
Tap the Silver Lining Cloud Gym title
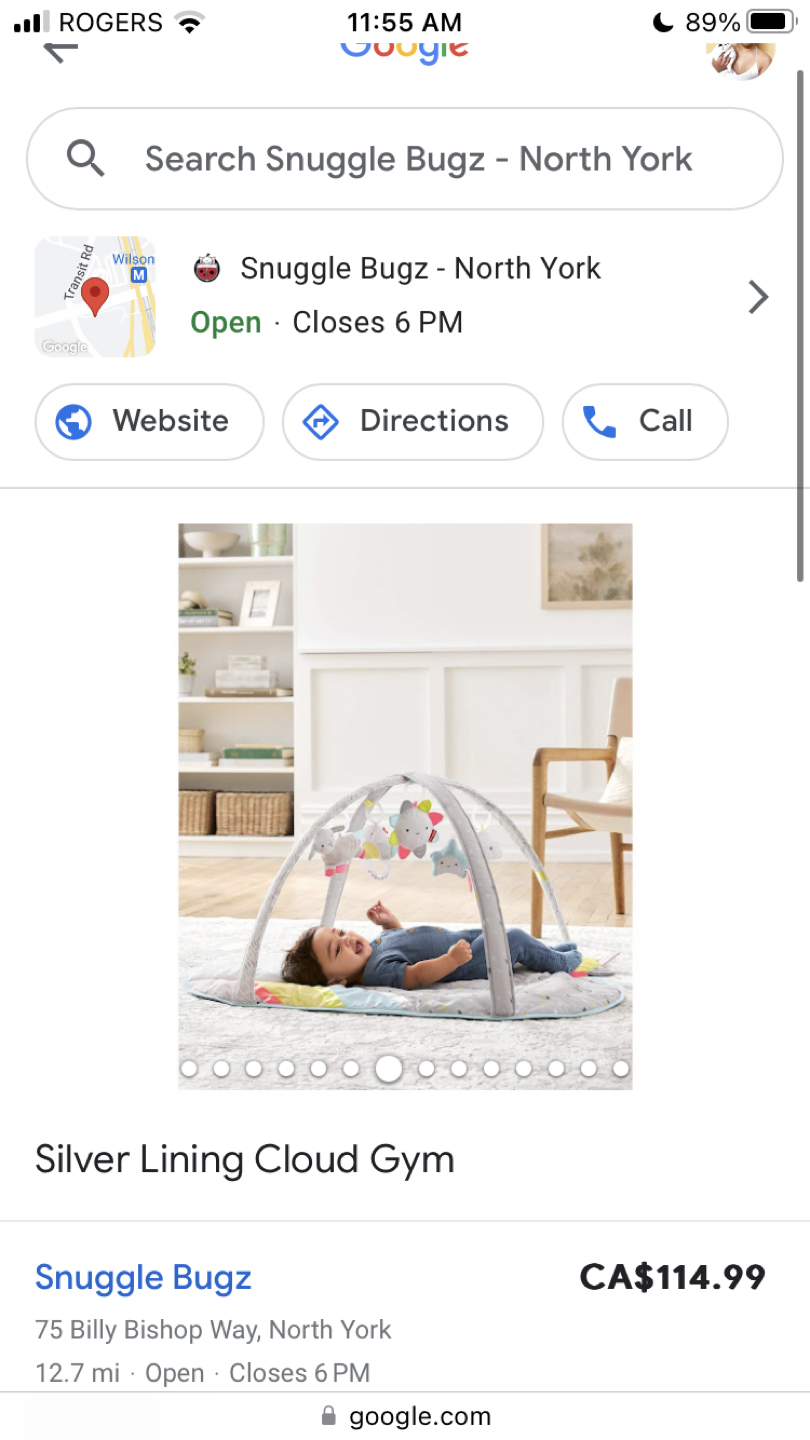[245, 1160]
